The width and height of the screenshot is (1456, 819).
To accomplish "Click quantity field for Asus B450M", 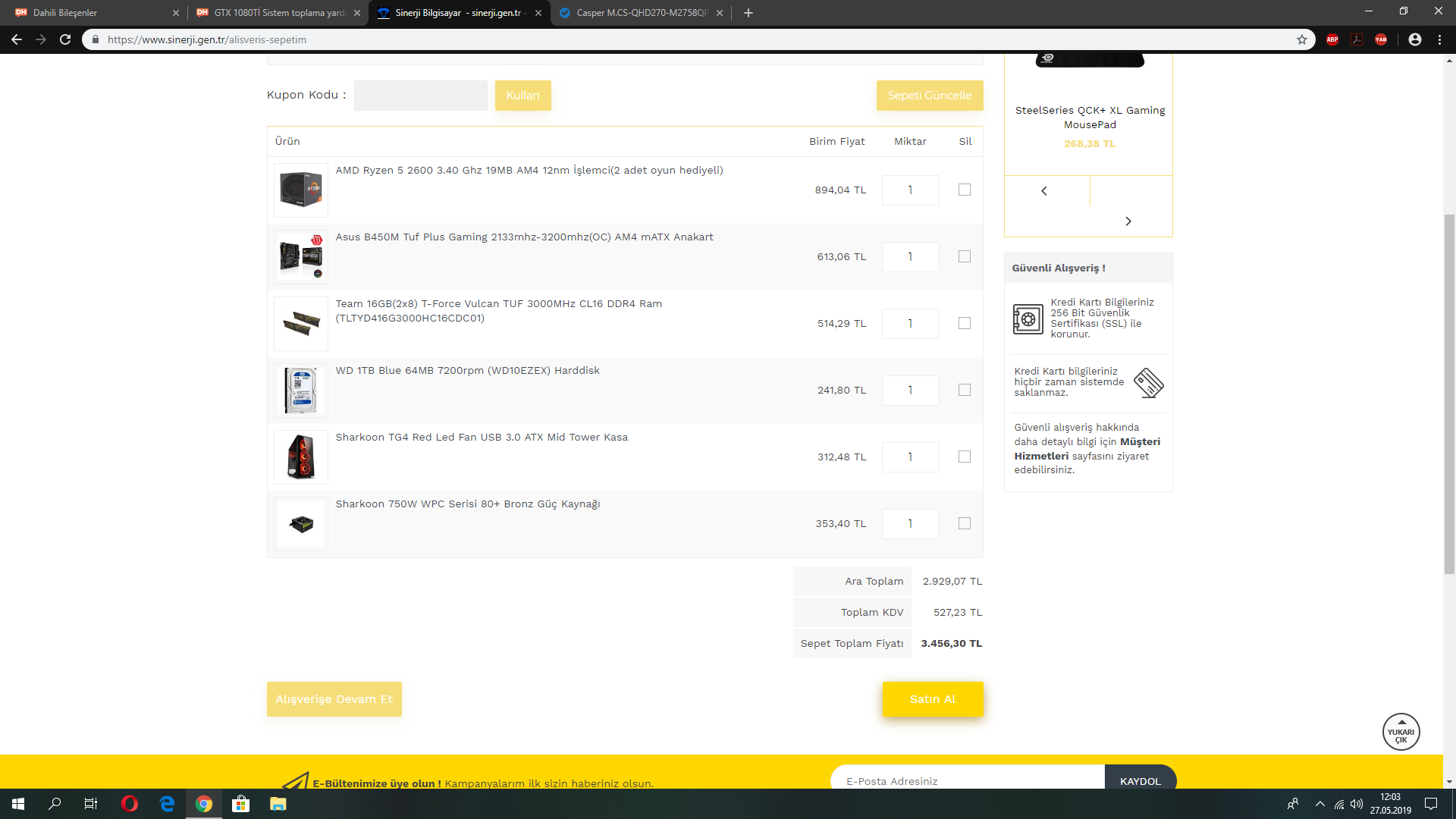I will (910, 257).
